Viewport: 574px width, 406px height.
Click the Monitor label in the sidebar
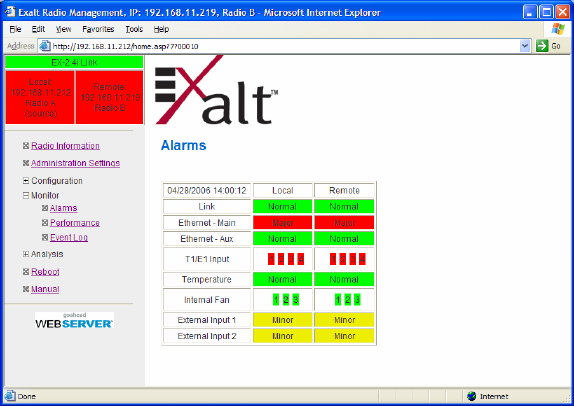[x=45, y=195]
